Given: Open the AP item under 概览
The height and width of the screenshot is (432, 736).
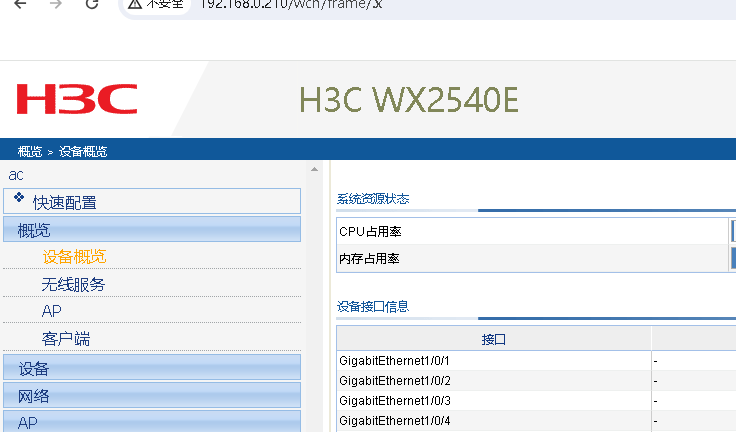Looking at the screenshot, I should 52,311.
